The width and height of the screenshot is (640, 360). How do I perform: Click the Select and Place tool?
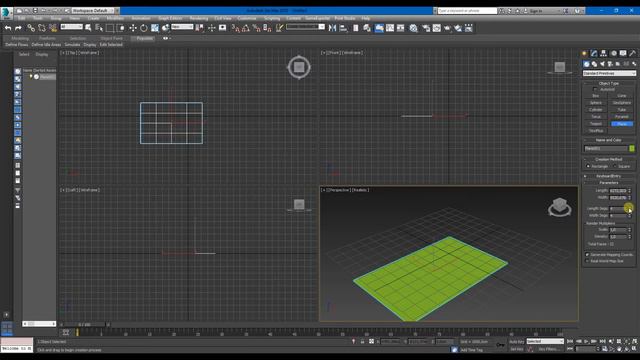[165, 28]
